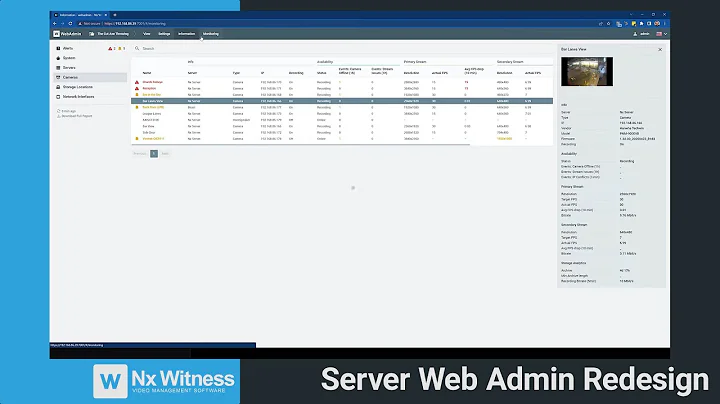
Task: Click the browser back arrow
Action: 55,23
